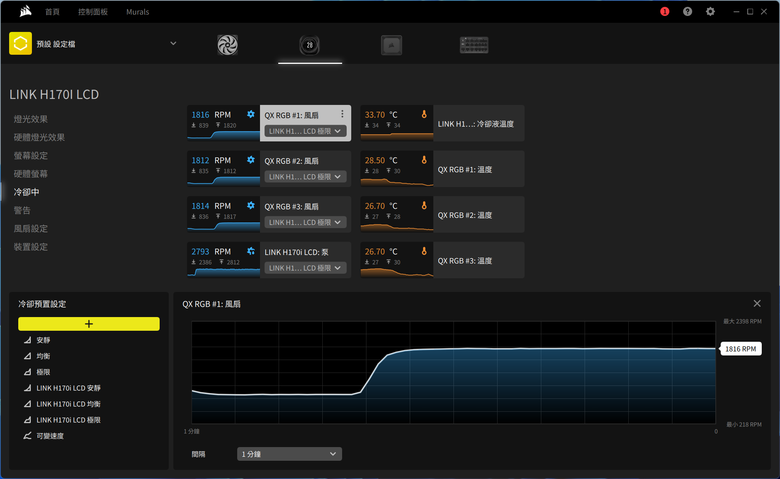Click the yellow default profile hexagon icon
The height and width of the screenshot is (479, 780).
click(x=20, y=44)
